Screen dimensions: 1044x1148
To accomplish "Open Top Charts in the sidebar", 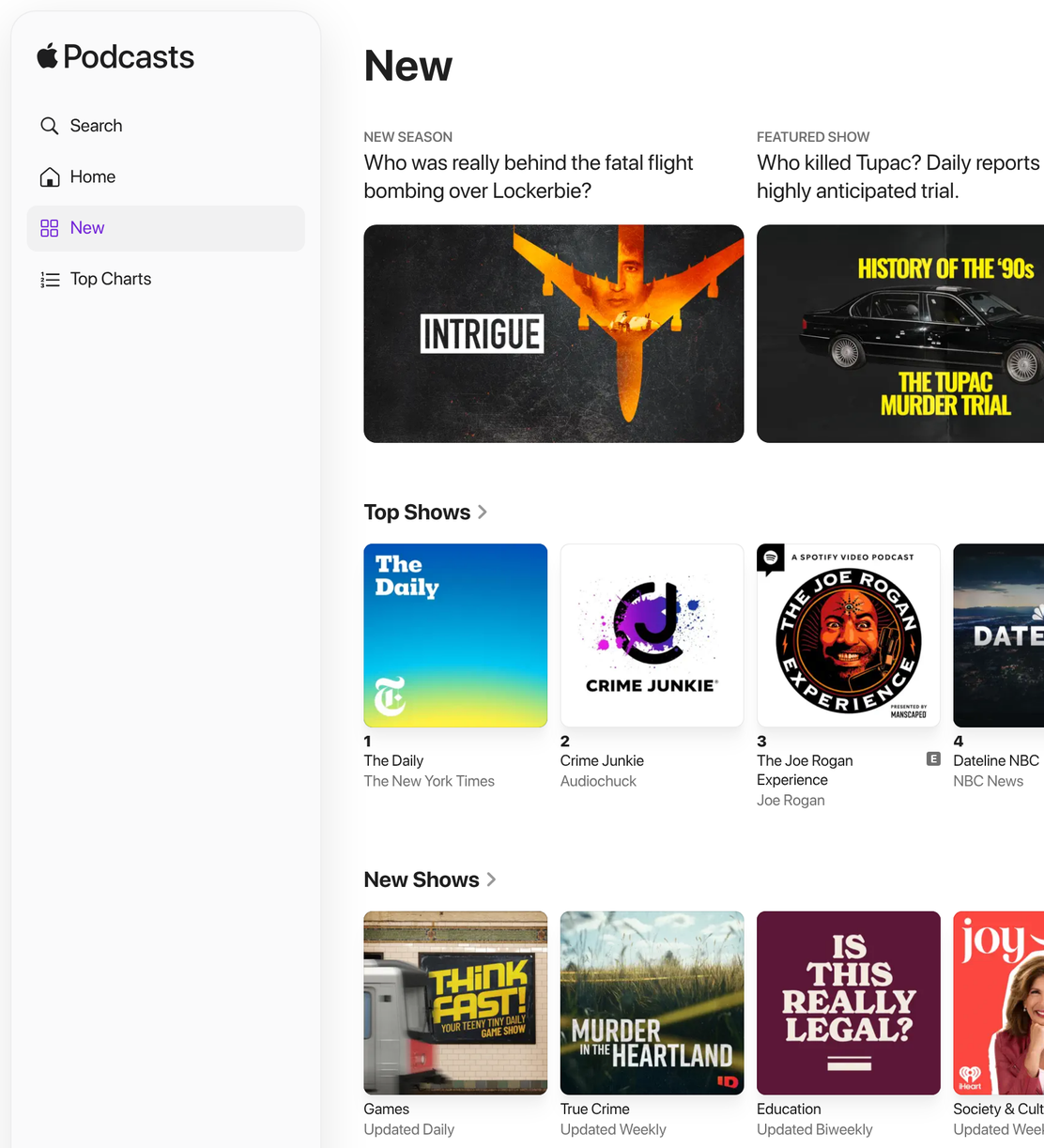I will point(165,279).
